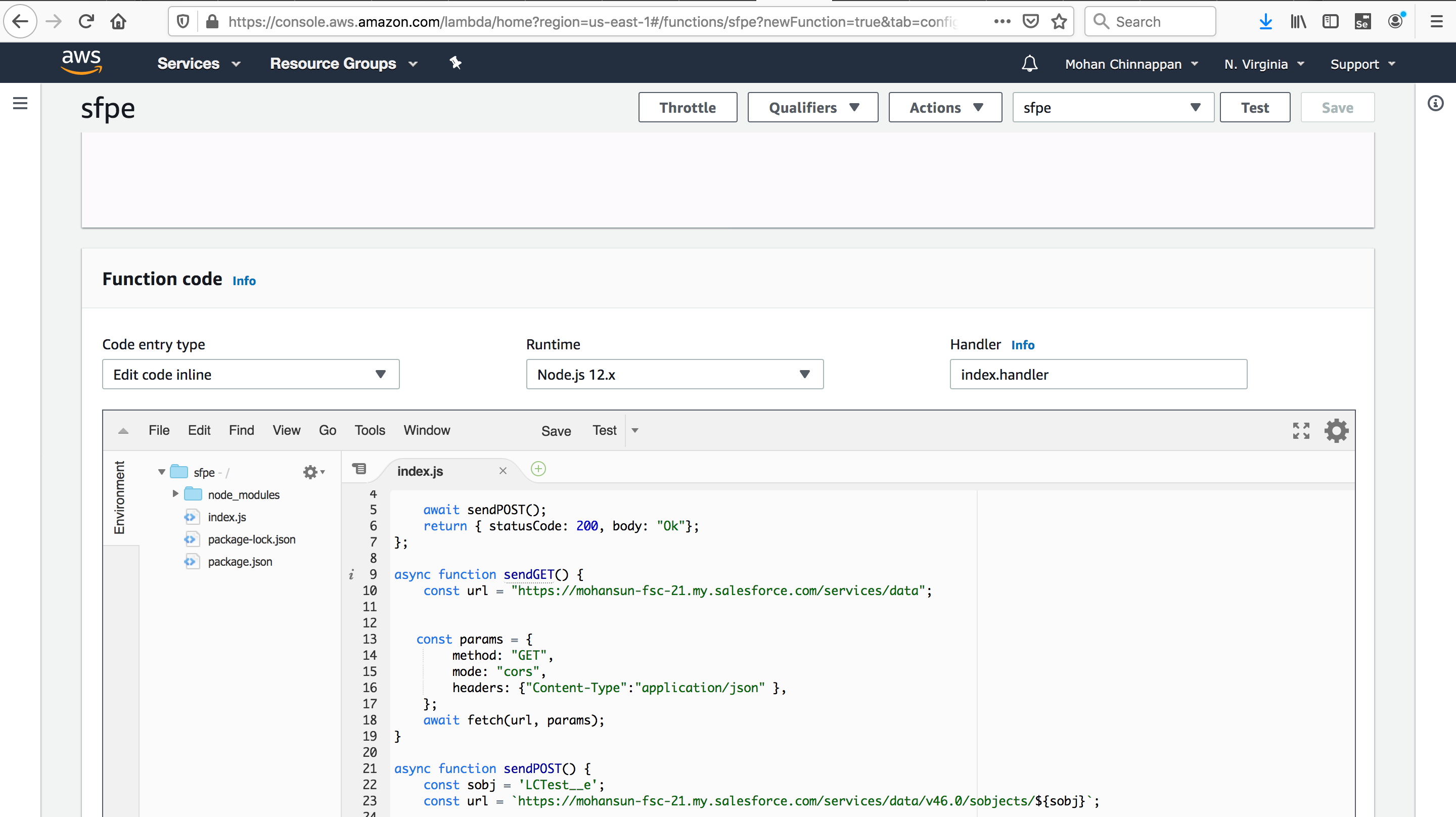The image size is (1456, 817).
Task: Open the editor Find menu
Action: [241, 430]
